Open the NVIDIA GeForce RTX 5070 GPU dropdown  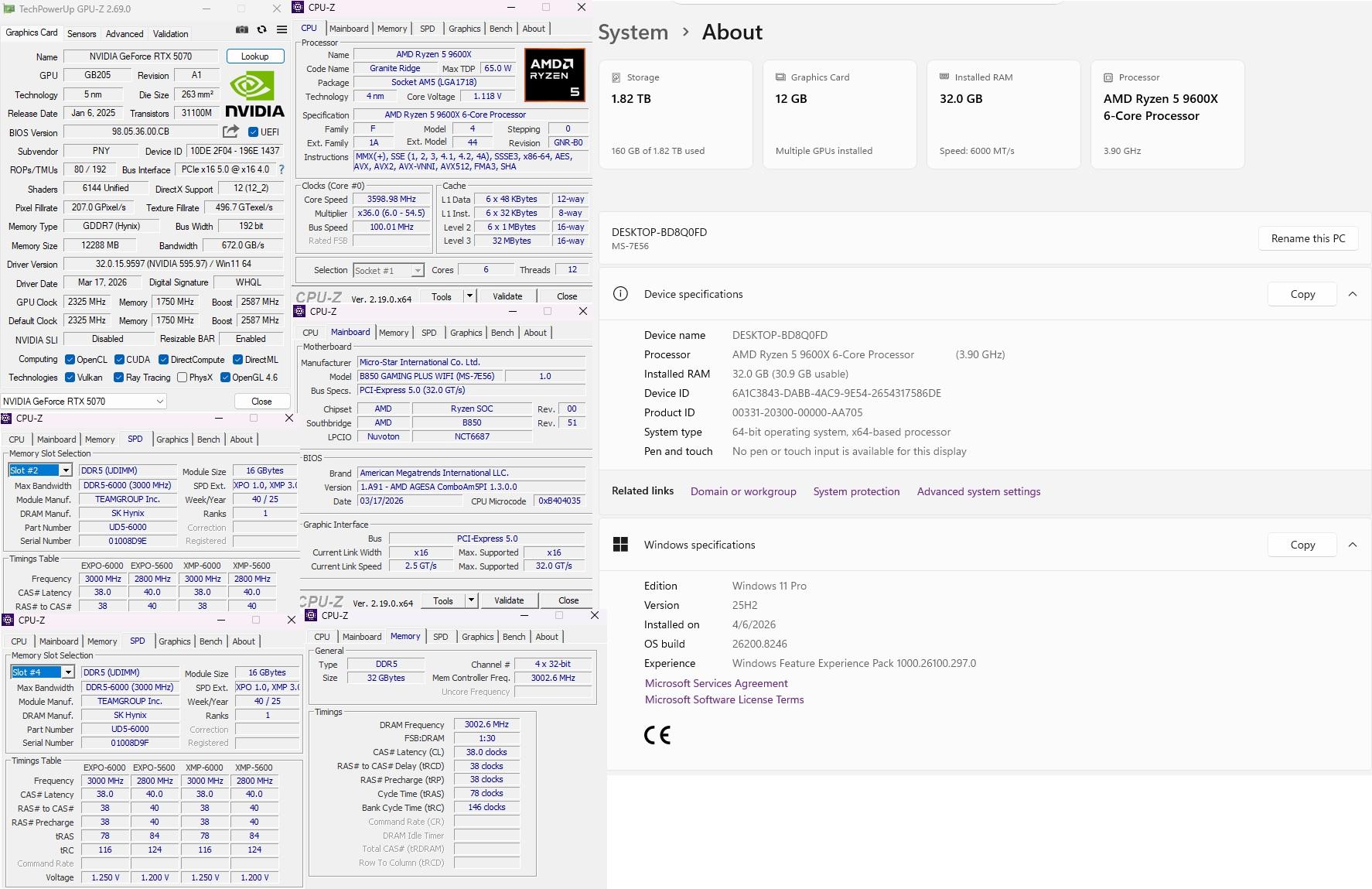[x=84, y=401]
